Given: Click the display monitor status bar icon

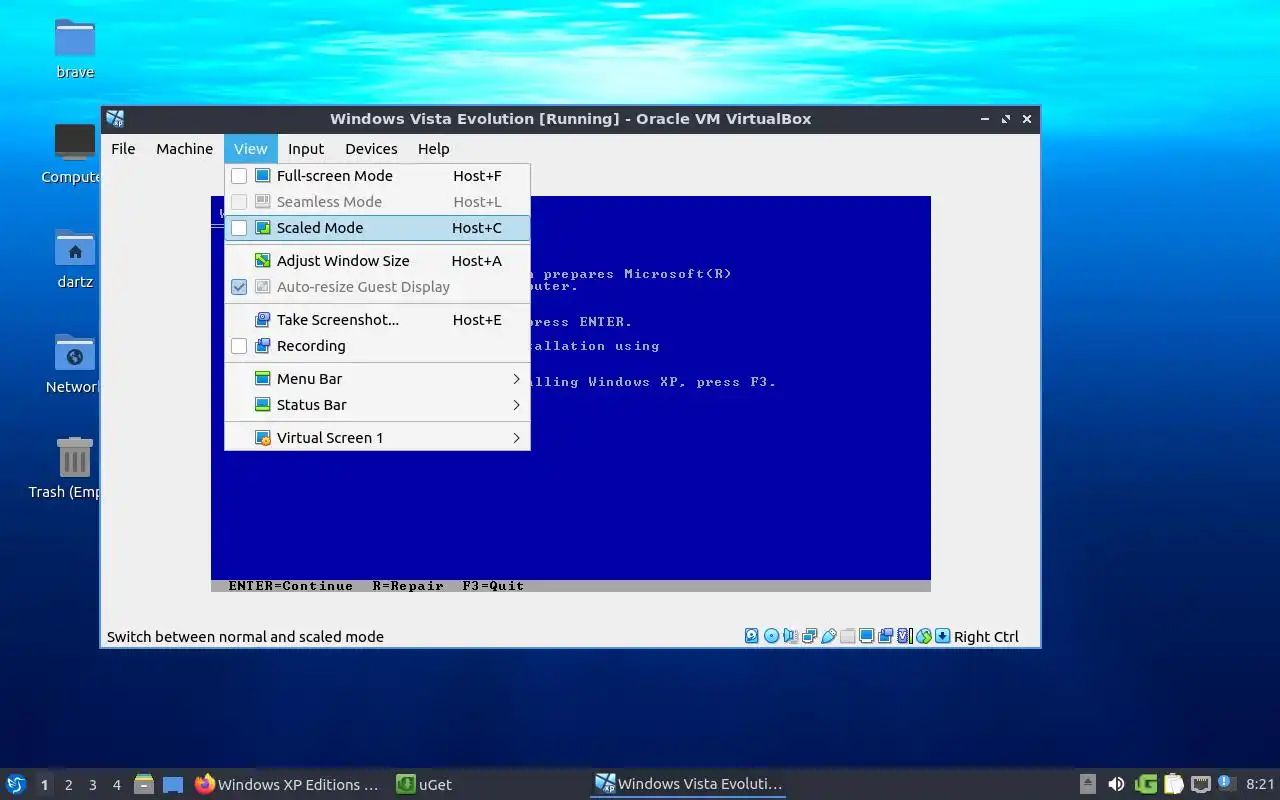Looking at the screenshot, I should coord(866,636).
